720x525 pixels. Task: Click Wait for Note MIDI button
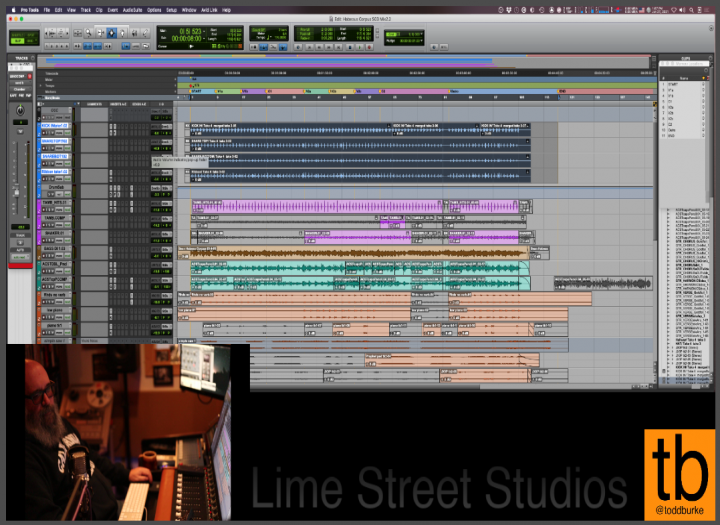[253, 47]
